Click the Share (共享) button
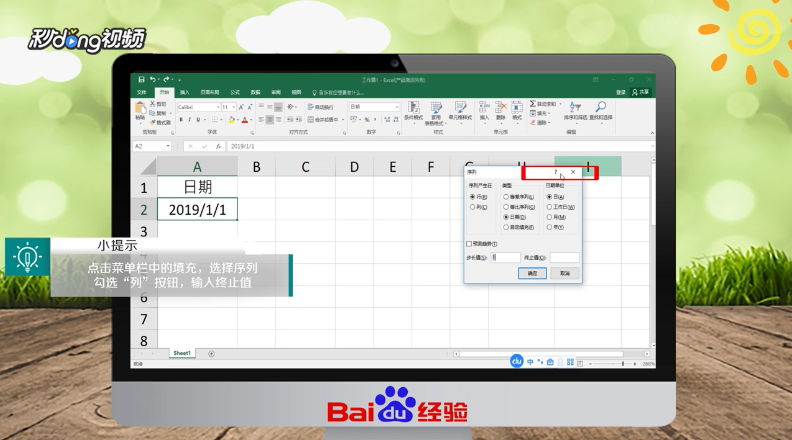This screenshot has height=440, width=792. (640, 92)
